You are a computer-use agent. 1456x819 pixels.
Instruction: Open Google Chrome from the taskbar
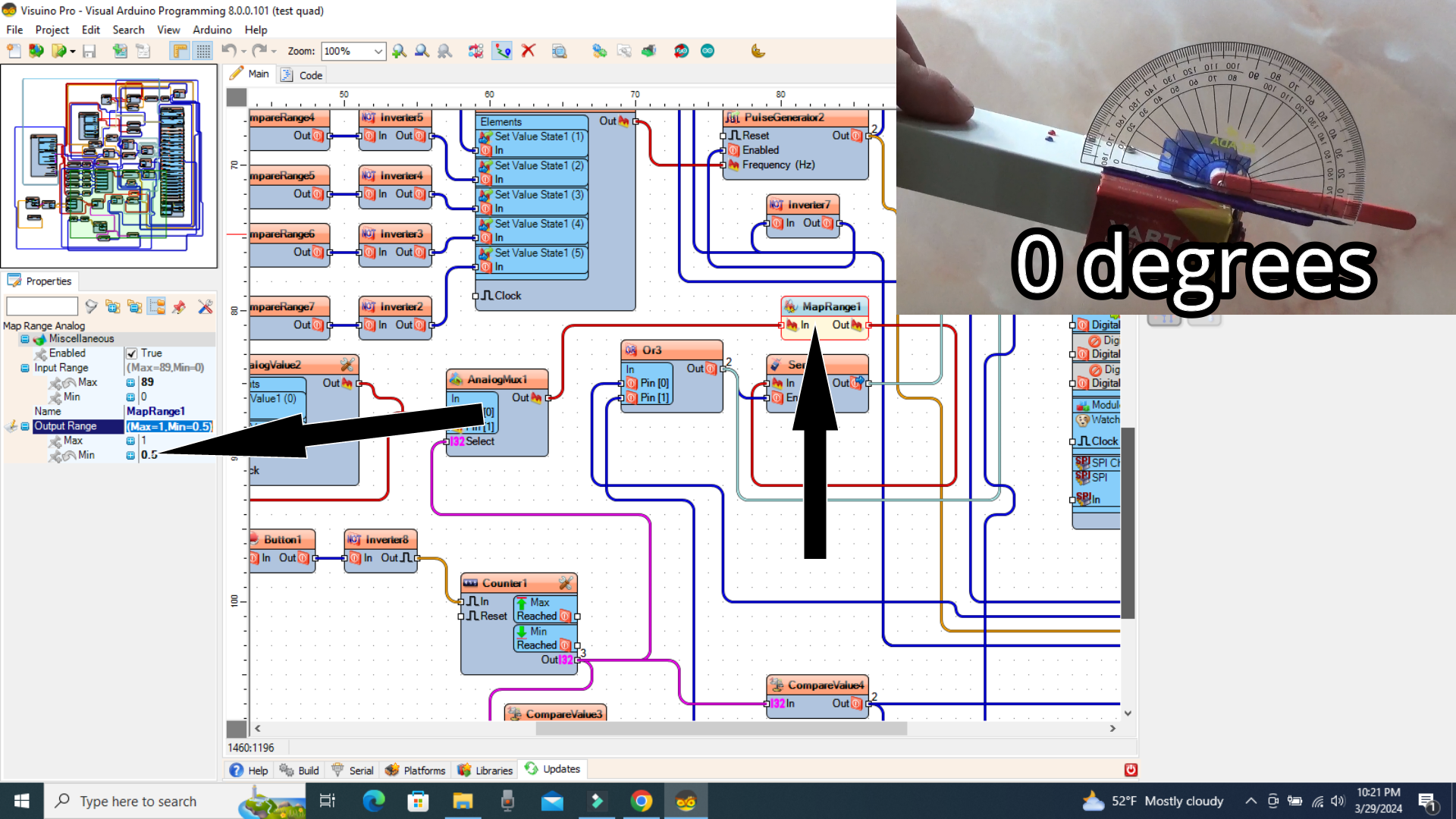(x=642, y=801)
